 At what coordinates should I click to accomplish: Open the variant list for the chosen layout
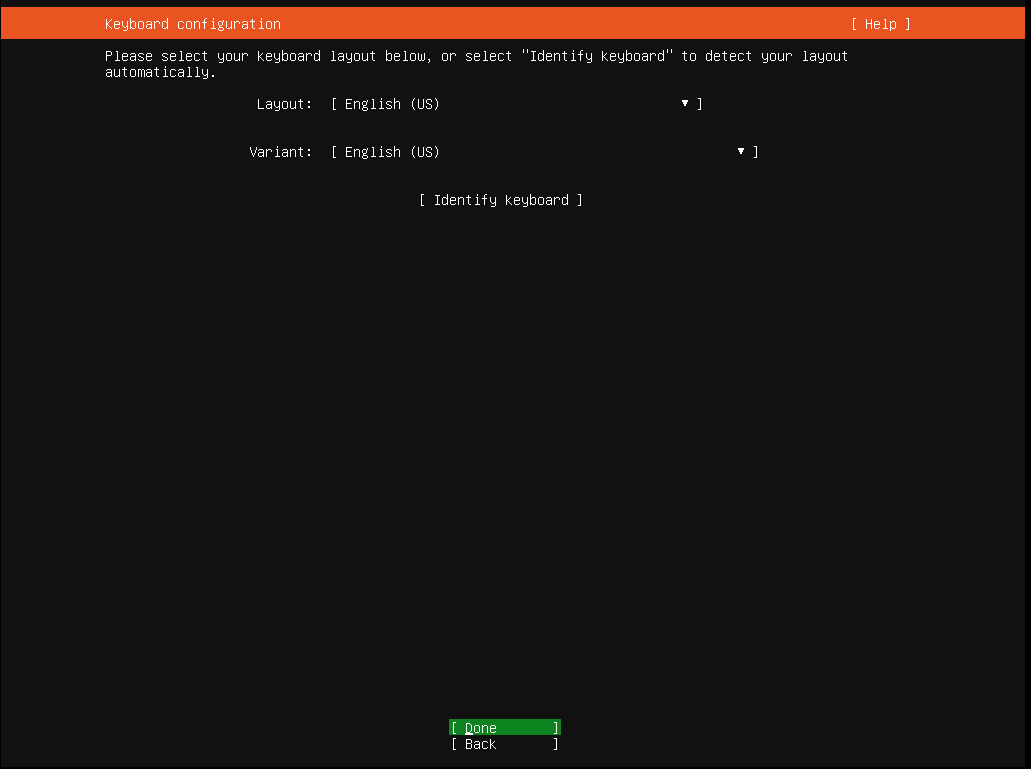[740, 151]
